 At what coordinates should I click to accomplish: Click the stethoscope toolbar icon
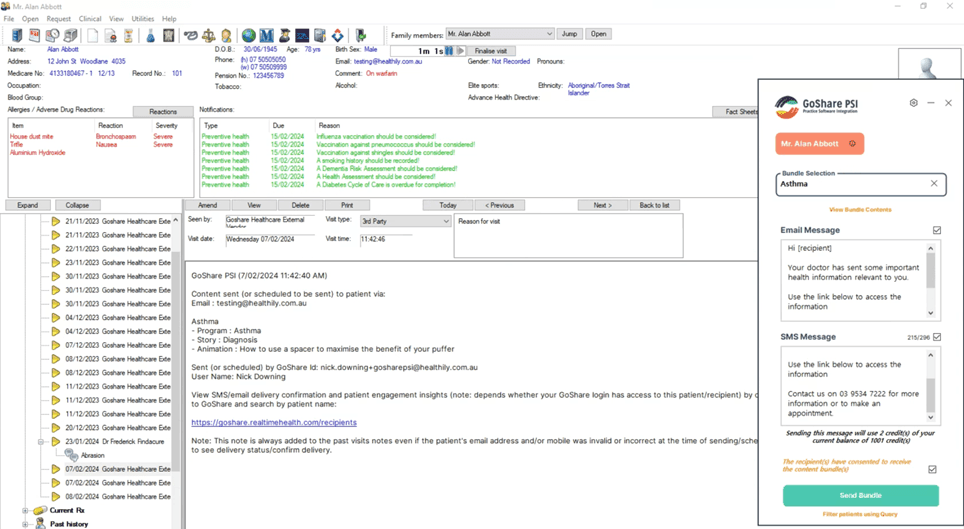click(191, 35)
